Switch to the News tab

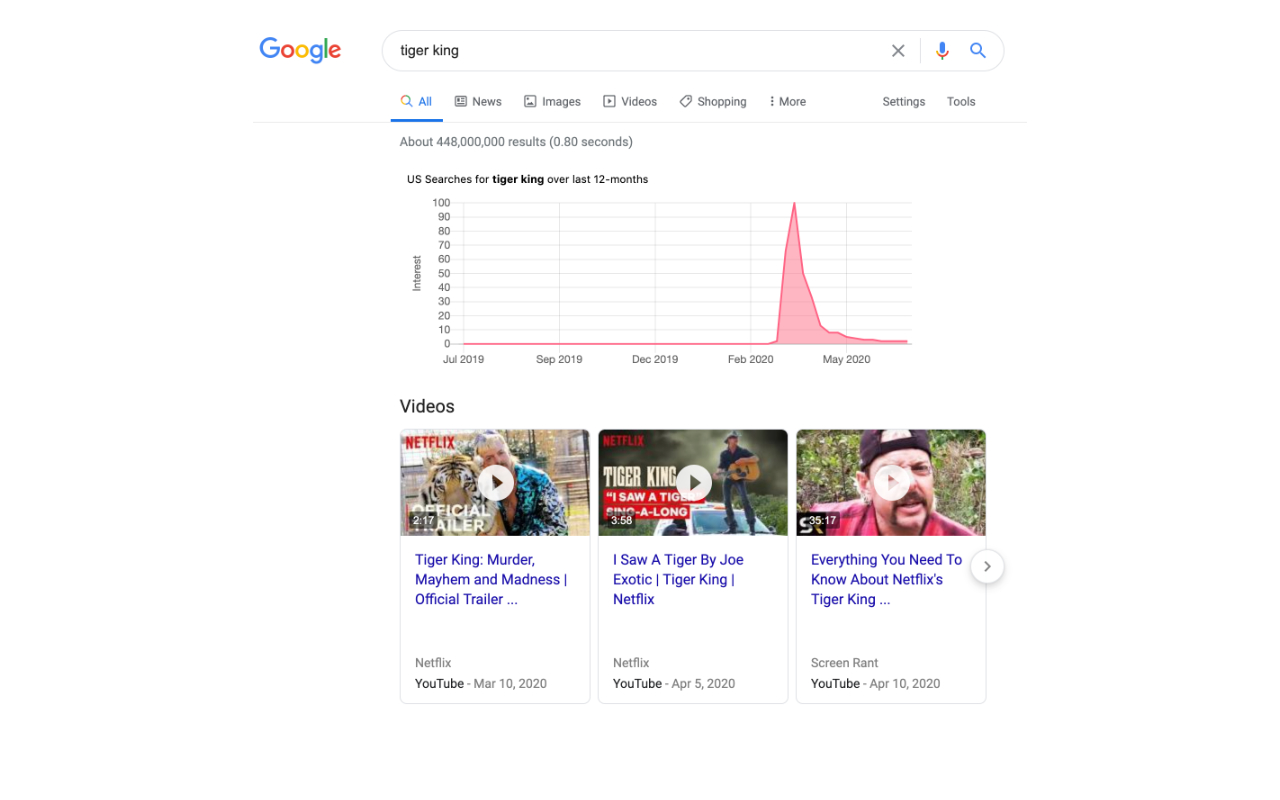click(x=478, y=102)
